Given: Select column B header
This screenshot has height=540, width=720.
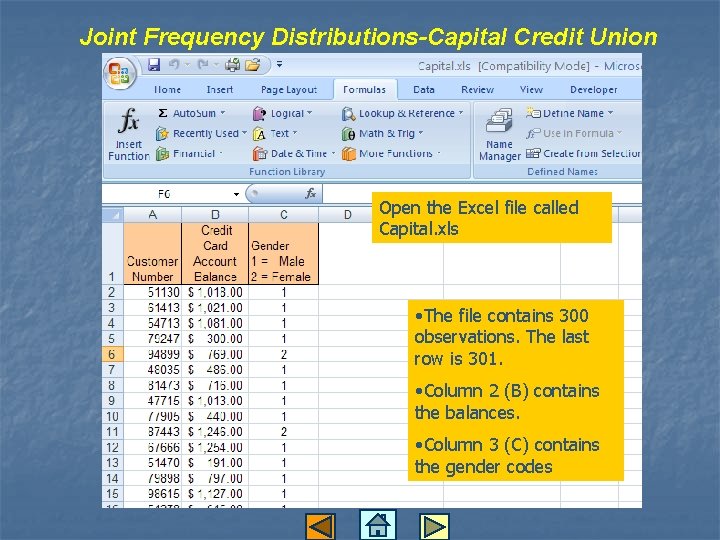Looking at the screenshot, I should click(x=215, y=214).
